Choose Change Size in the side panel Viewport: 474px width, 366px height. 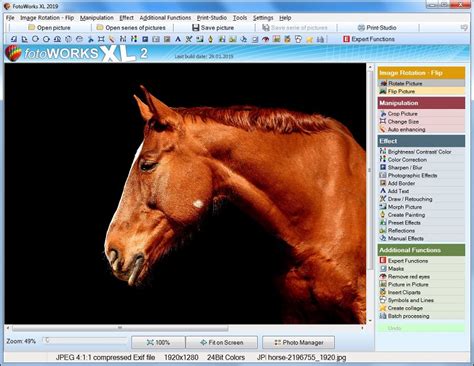pos(421,122)
